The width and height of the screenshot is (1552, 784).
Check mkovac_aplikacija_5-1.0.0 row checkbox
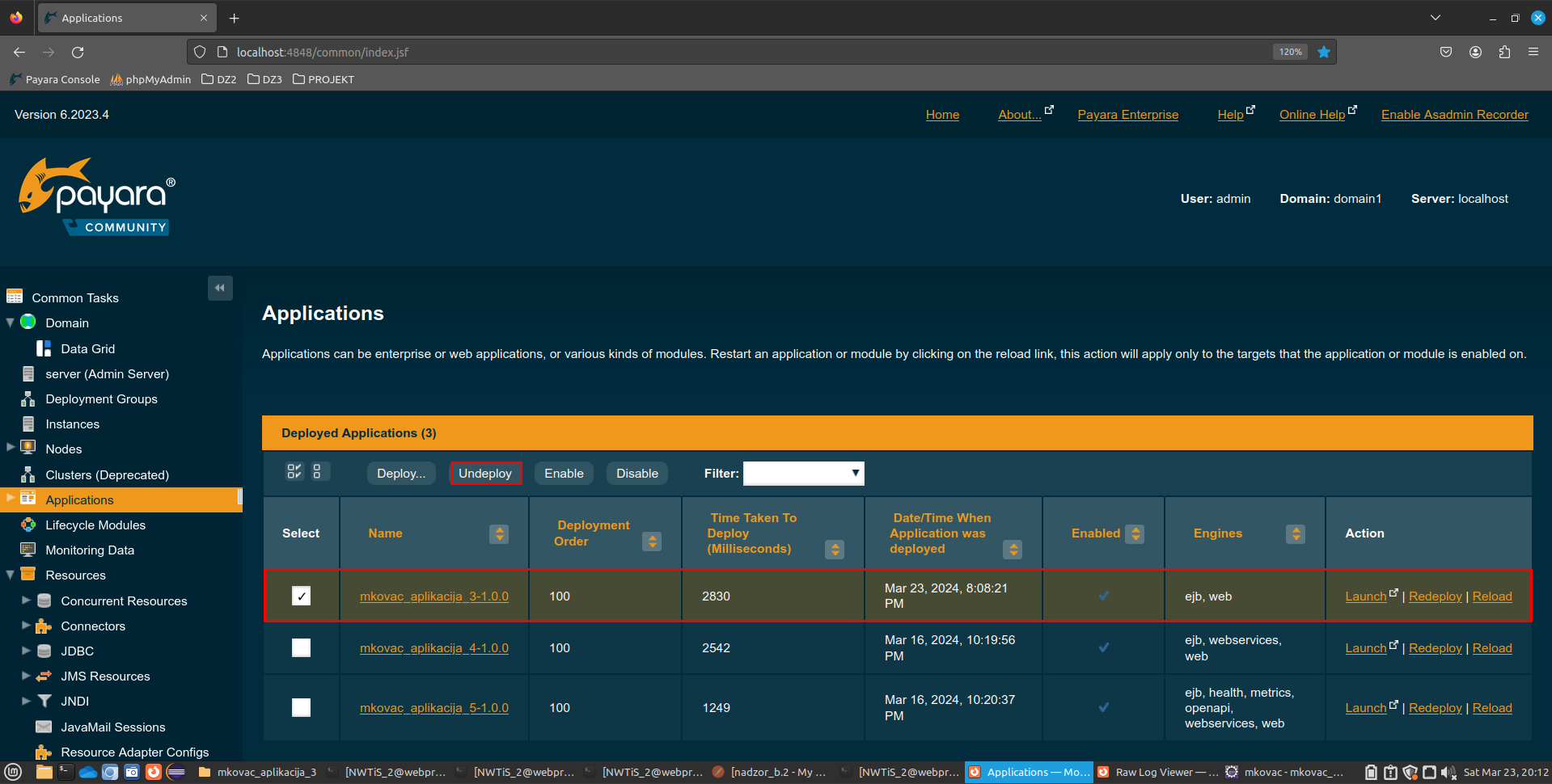pyautogui.click(x=301, y=707)
